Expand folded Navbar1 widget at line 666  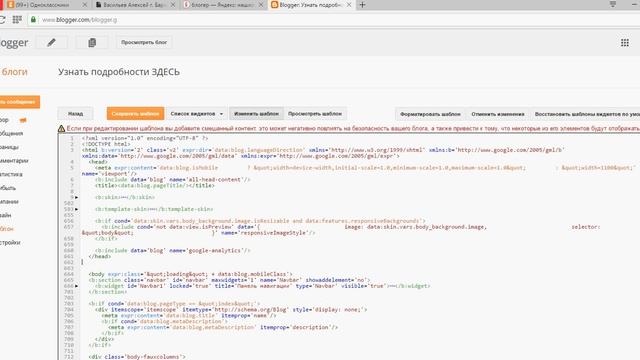click(x=76, y=286)
